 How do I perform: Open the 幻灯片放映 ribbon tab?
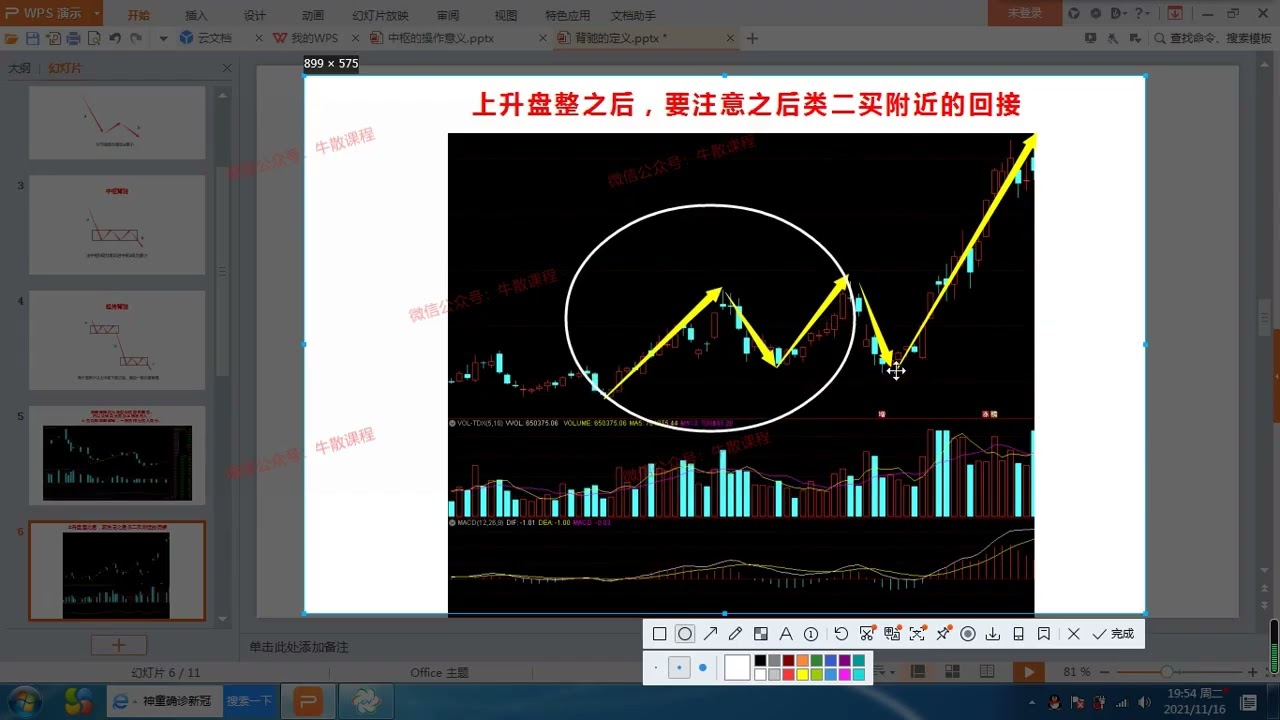(x=381, y=16)
